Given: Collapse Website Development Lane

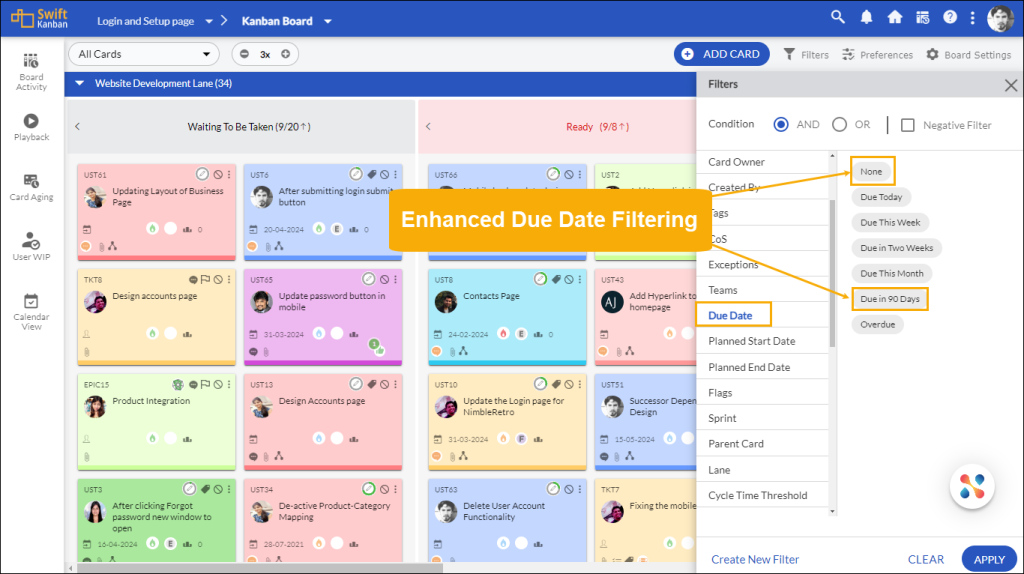Looking at the screenshot, I should 79,84.
